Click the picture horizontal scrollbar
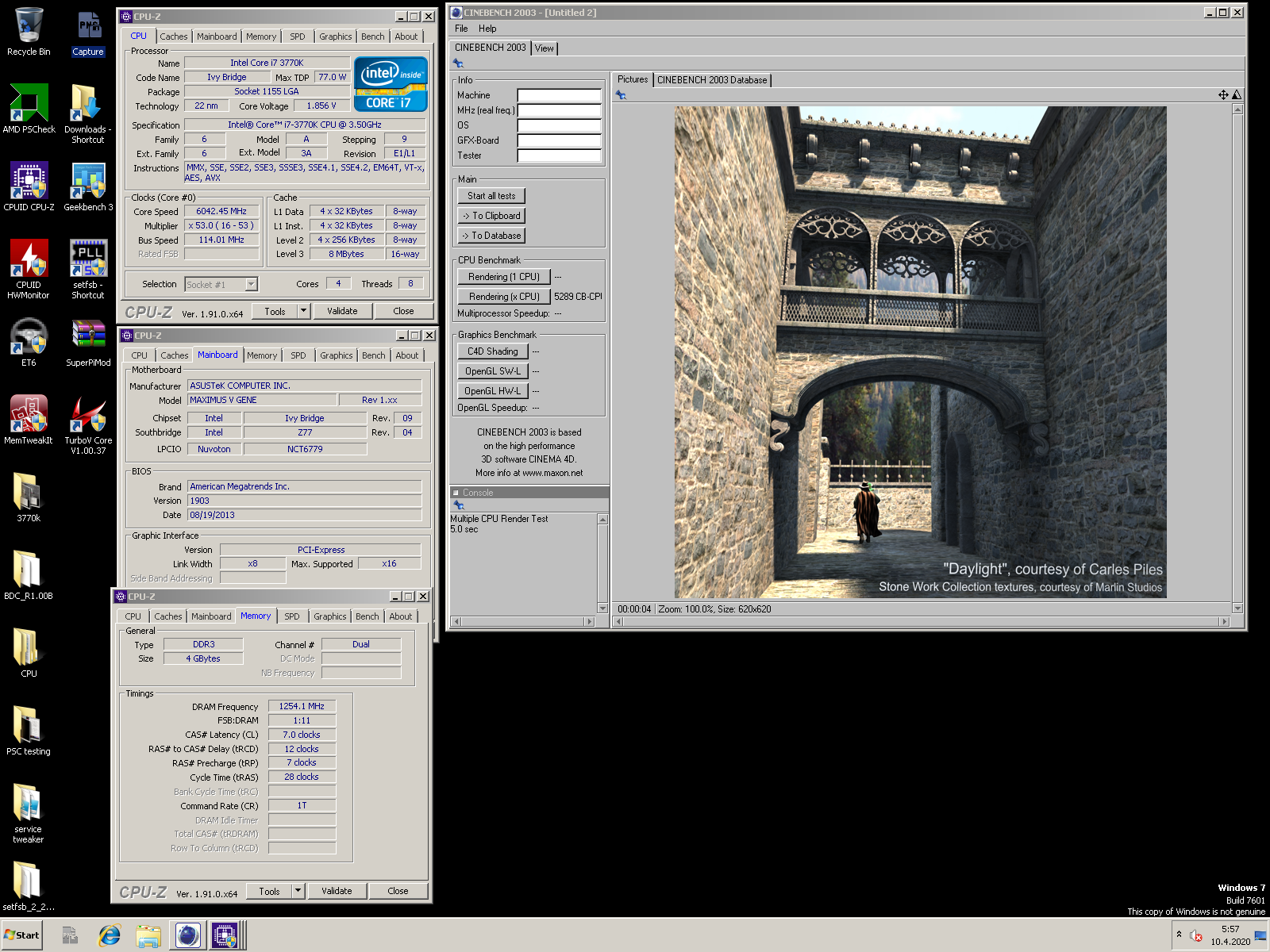1270x952 pixels. 922,622
